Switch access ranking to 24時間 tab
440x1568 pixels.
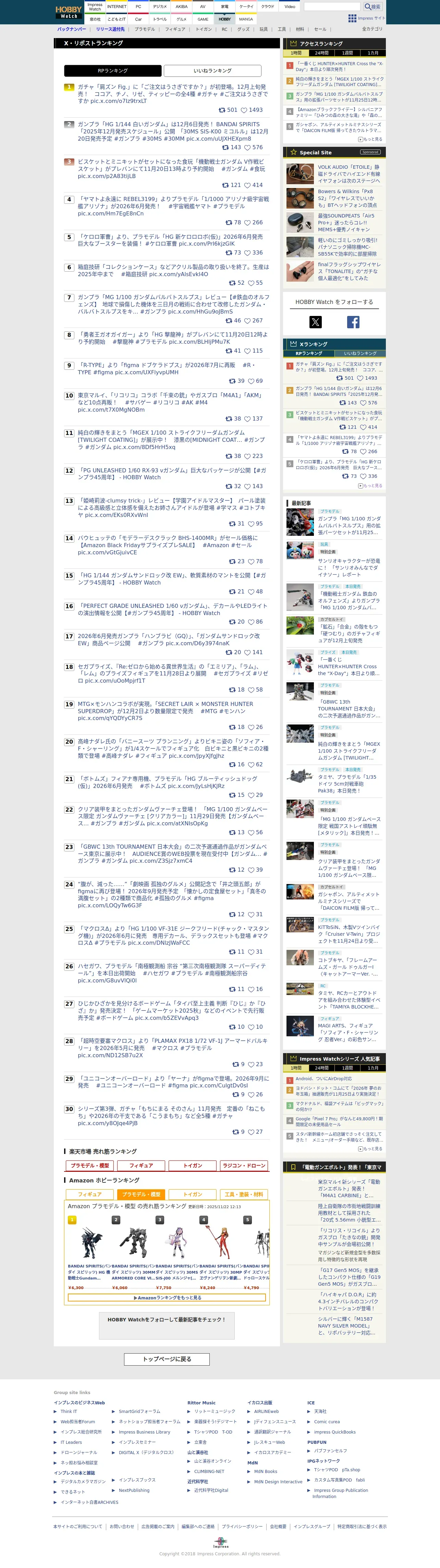pos(321,53)
